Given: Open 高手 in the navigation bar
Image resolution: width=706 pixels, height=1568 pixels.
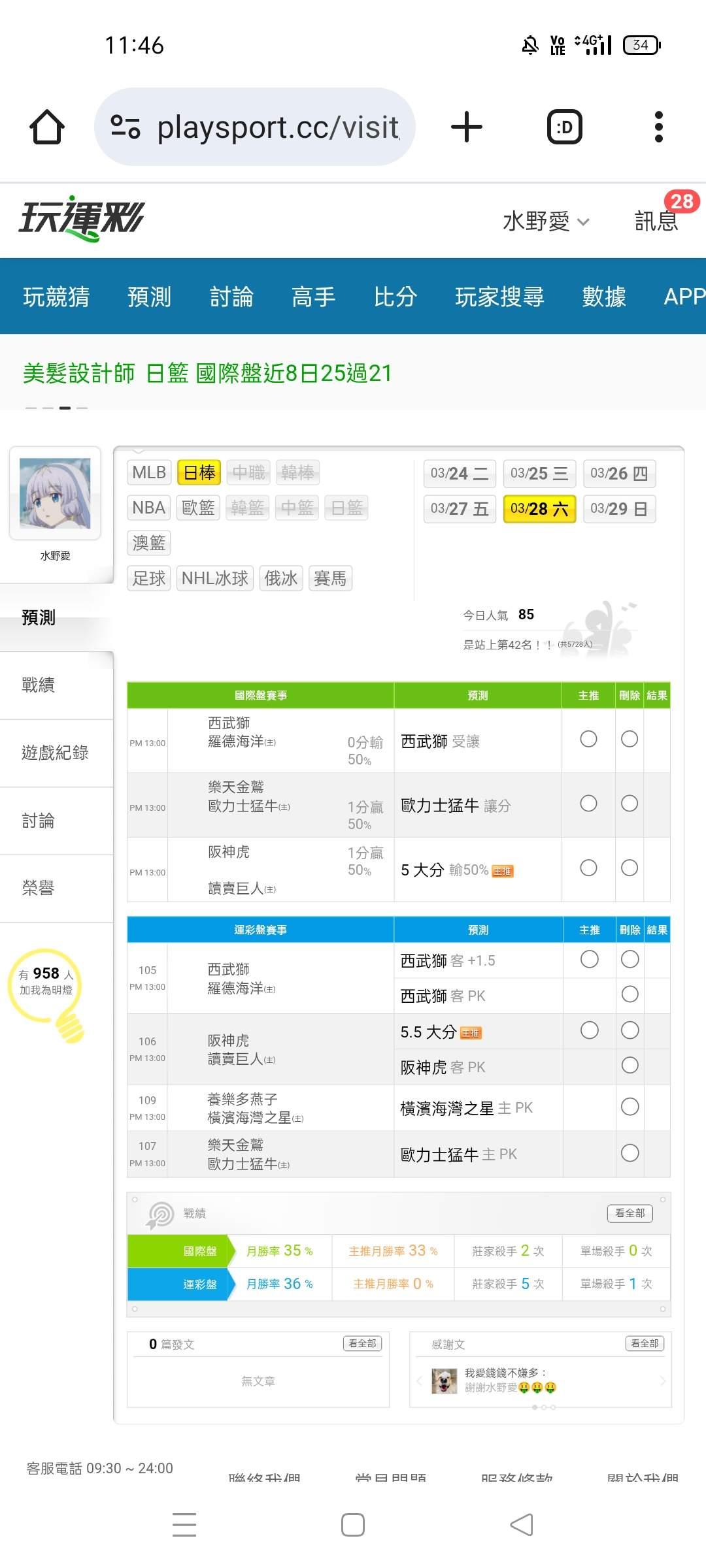Looking at the screenshot, I should click(313, 297).
